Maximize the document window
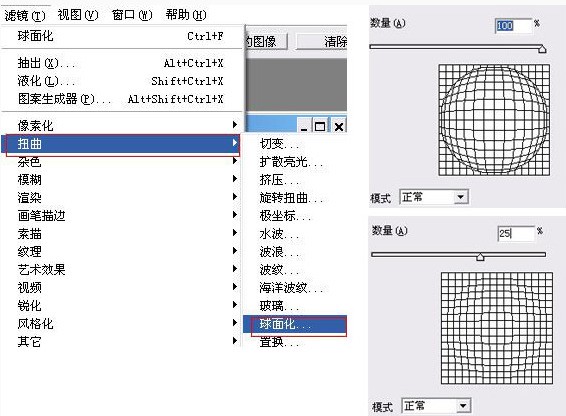Viewport: 566px width, 416px height. (x=320, y=126)
